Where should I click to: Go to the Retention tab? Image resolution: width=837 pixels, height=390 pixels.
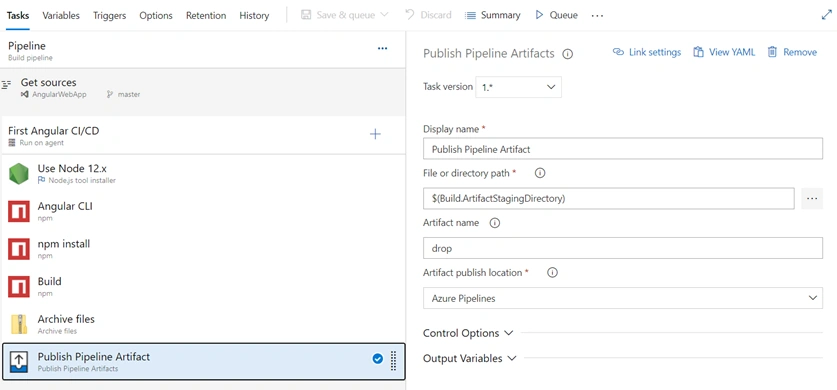pos(206,15)
